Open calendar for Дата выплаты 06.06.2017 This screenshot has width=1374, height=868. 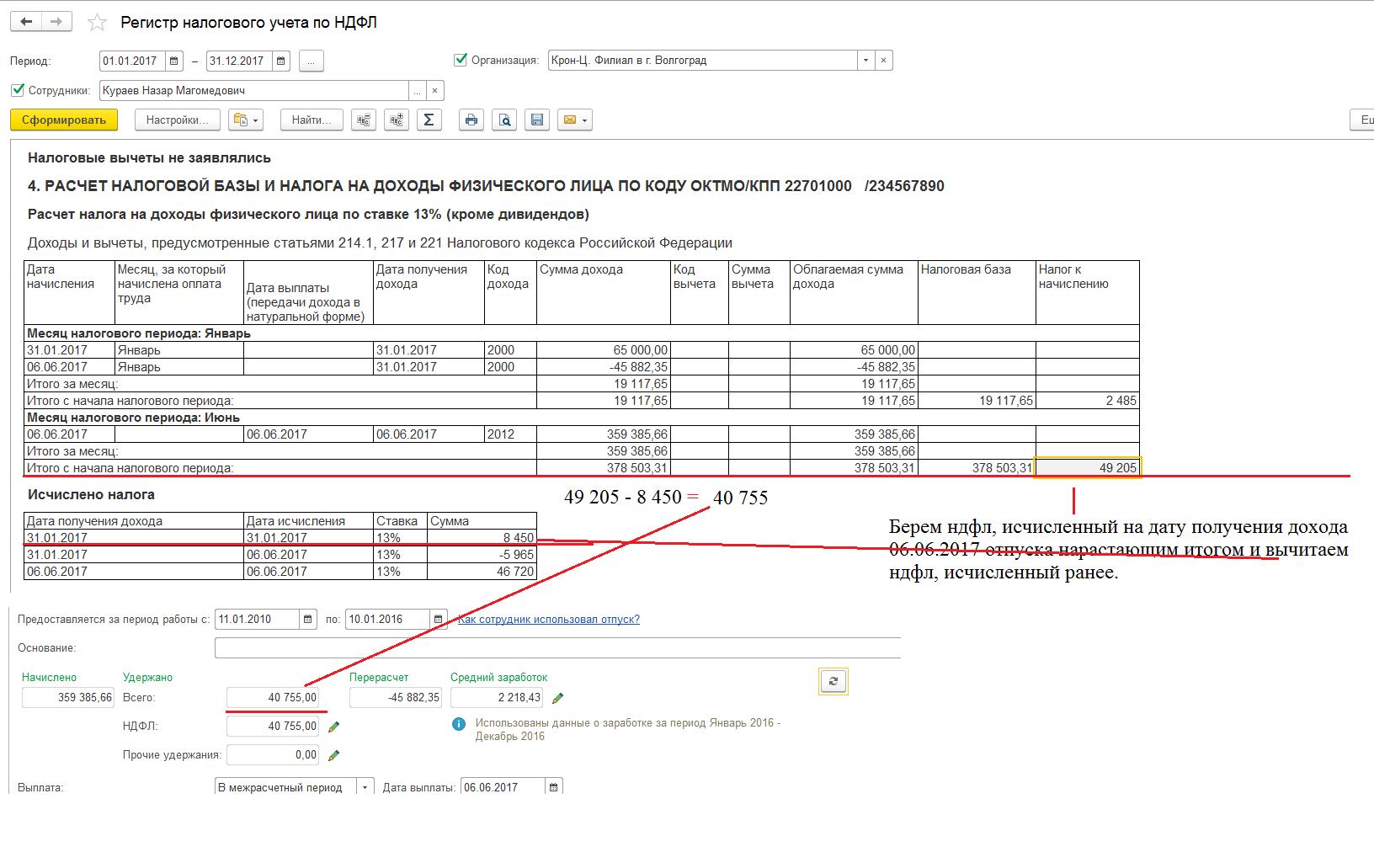pyautogui.click(x=553, y=788)
